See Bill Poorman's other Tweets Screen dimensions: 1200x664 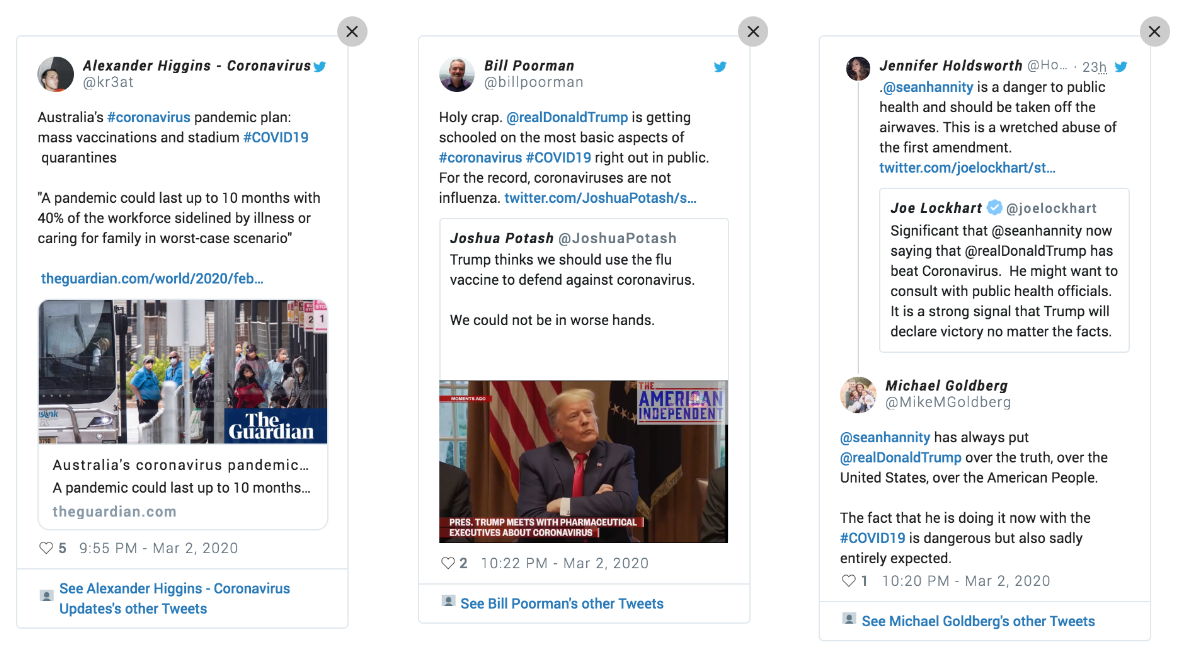click(562, 603)
